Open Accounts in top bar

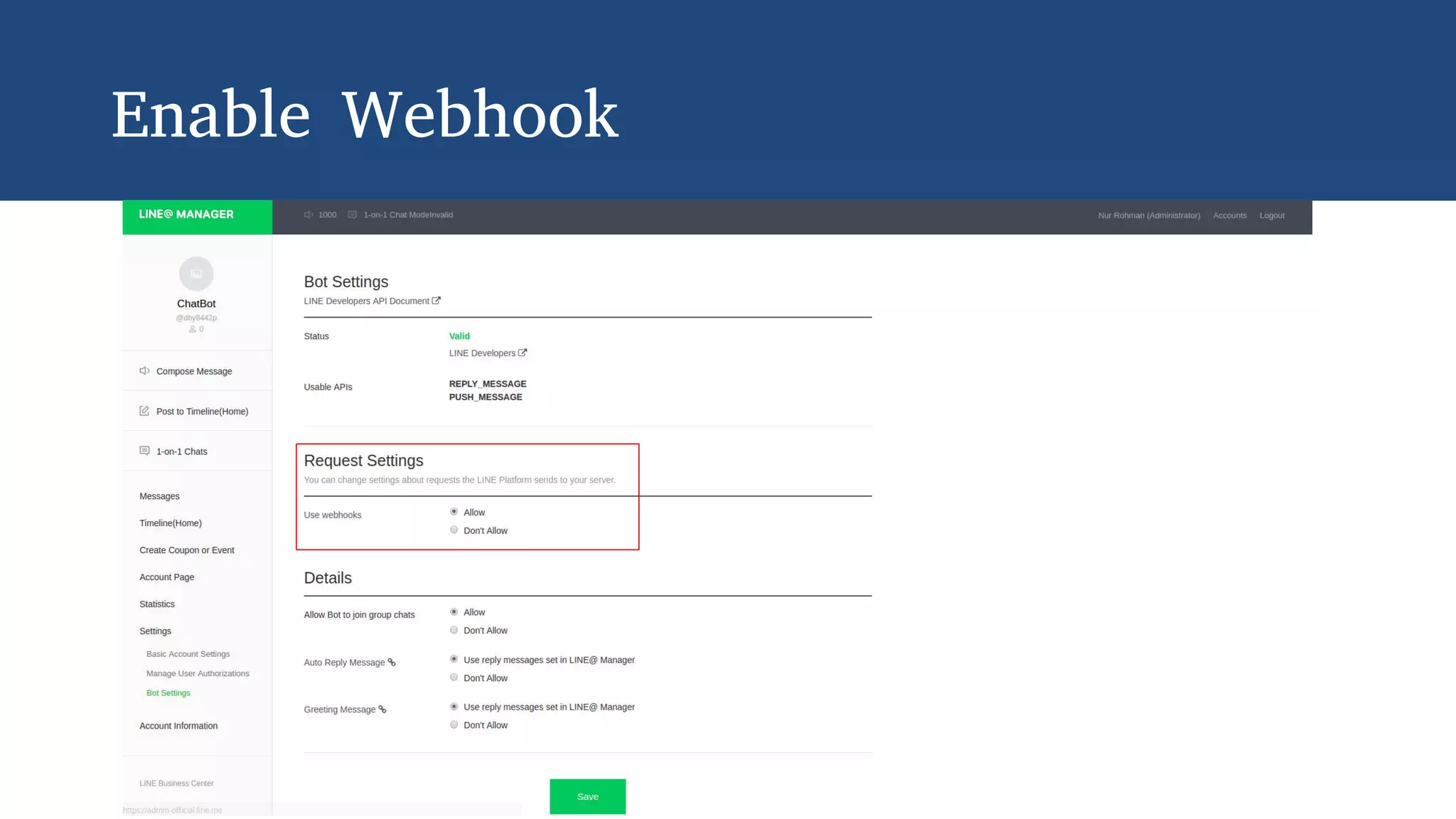pyautogui.click(x=1229, y=215)
